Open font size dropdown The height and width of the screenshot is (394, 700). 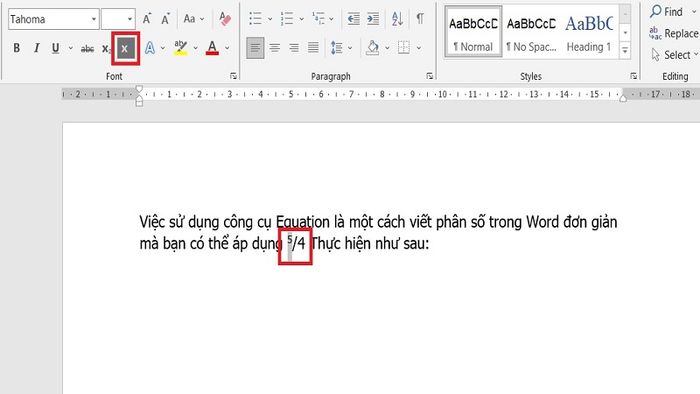[x=129, y=19]
